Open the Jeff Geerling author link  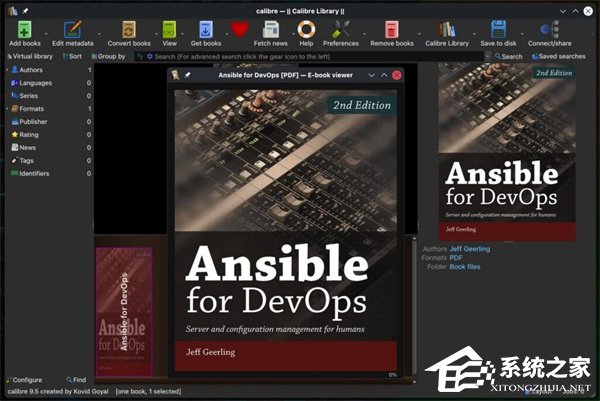coord(470,249)
